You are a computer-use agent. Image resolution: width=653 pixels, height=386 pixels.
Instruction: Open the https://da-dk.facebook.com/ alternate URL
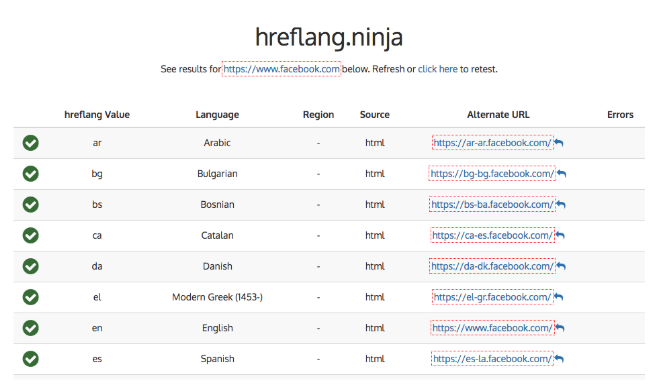point(492,266)
